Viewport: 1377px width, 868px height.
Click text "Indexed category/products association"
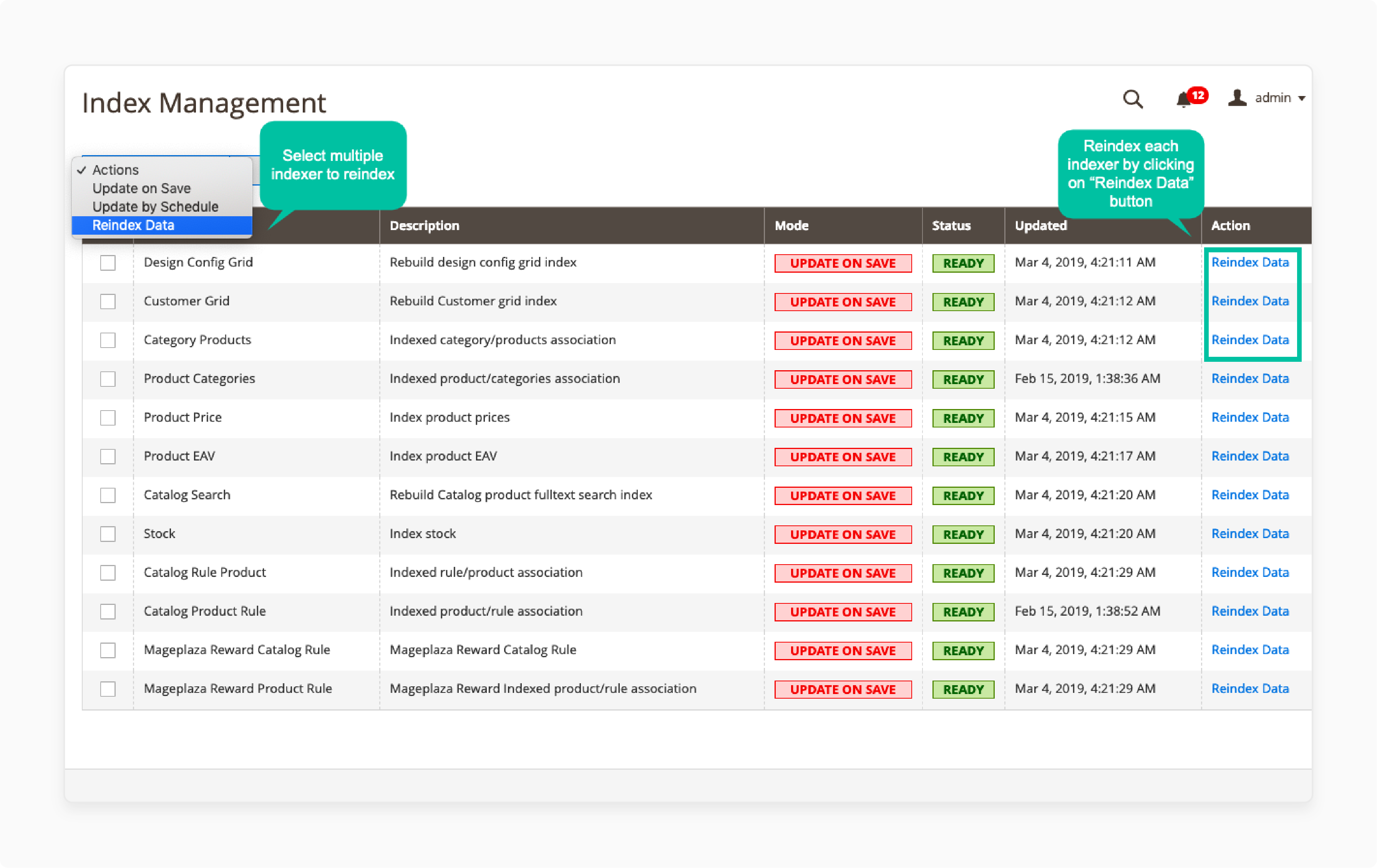tap(503, 340)
